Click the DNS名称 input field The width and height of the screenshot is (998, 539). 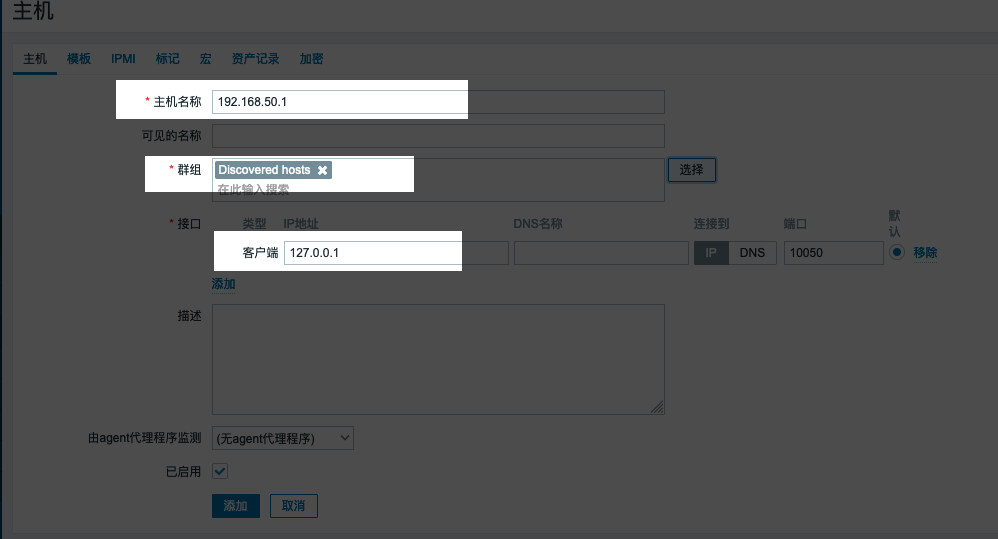[601, 253]
